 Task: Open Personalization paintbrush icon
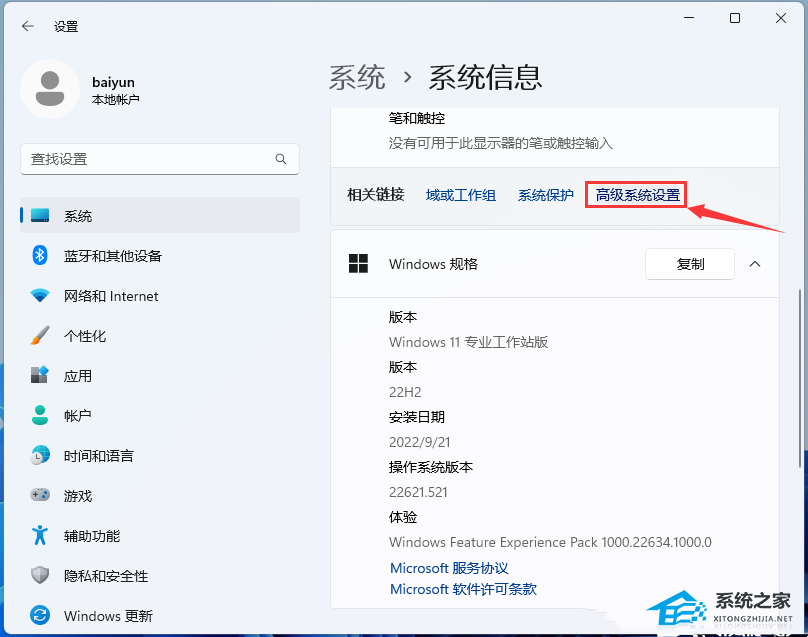[x=40, y=336]
